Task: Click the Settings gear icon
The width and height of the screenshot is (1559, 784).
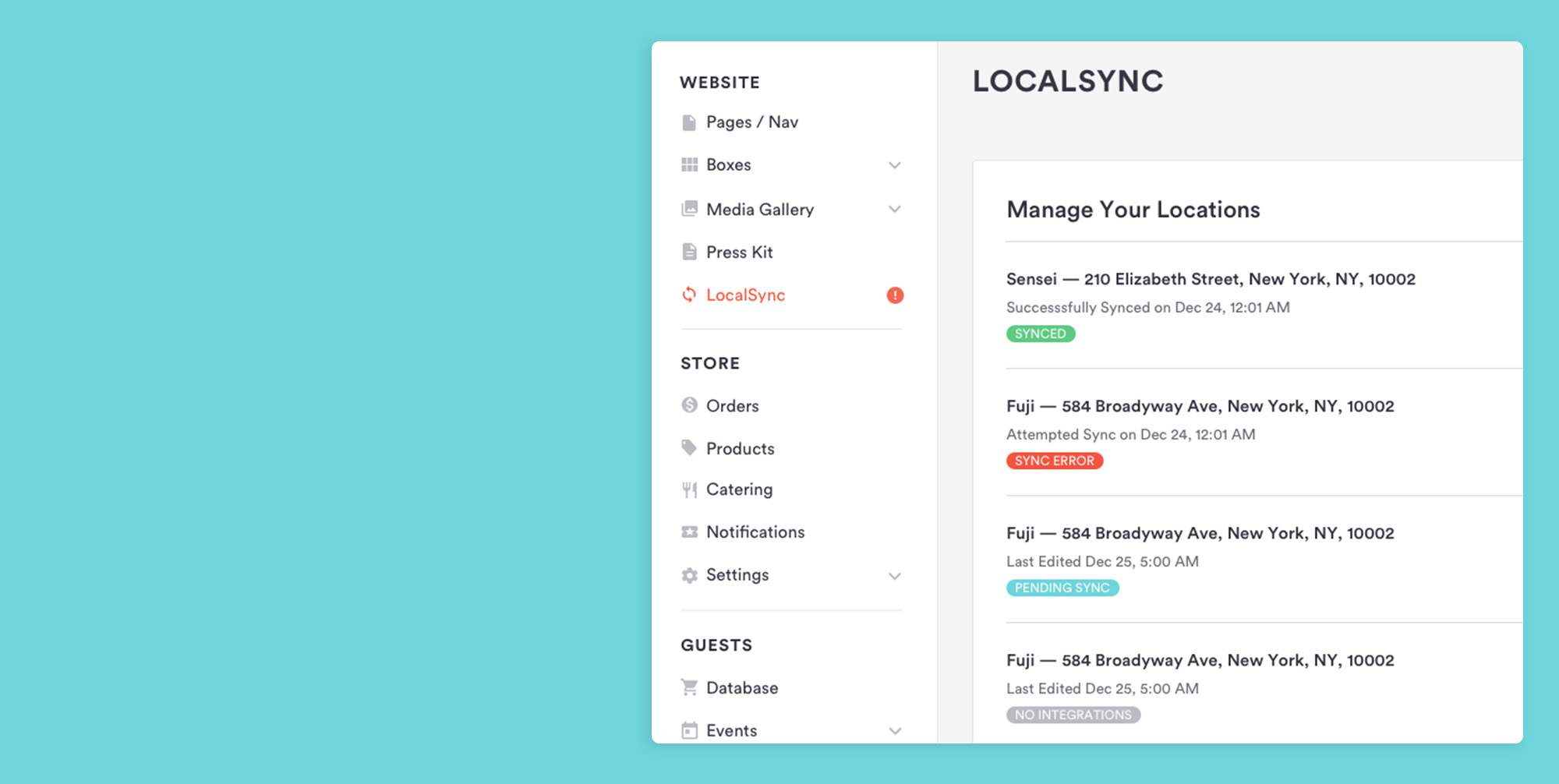Action: coord(689,575)
